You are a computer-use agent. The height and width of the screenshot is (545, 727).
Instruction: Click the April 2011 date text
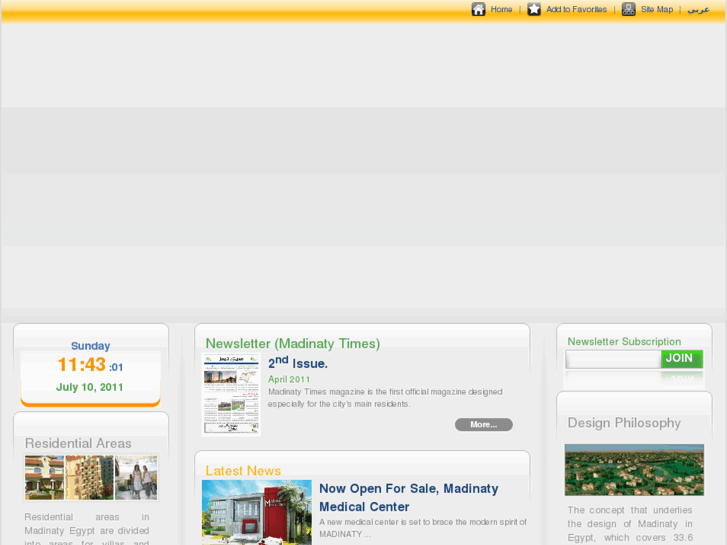[x=289, y=379]
